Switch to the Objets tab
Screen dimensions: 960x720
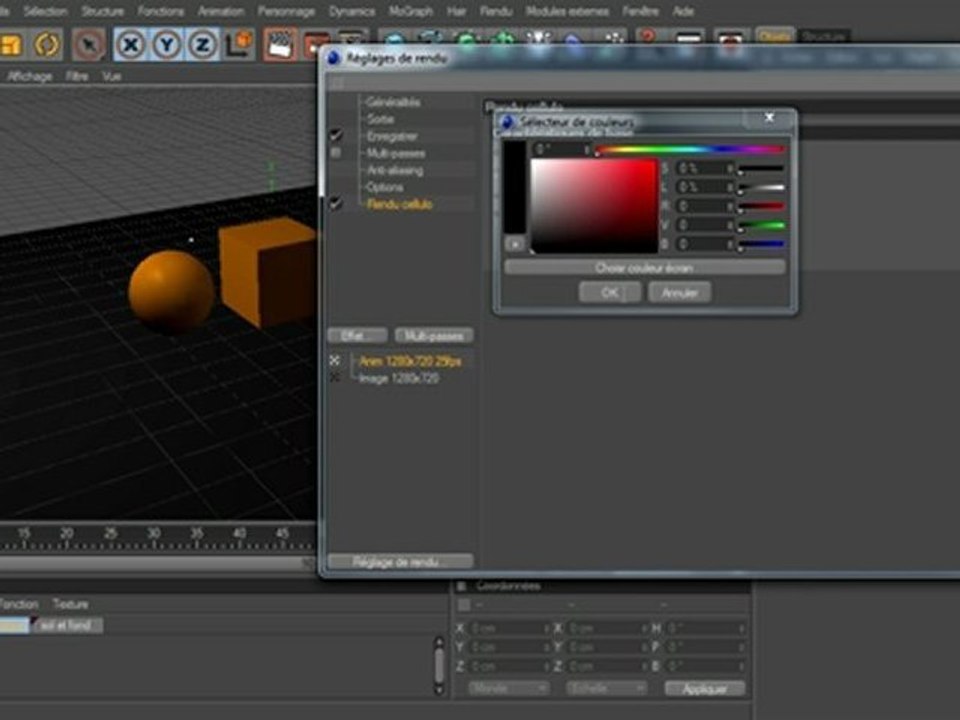coord(774,36)
